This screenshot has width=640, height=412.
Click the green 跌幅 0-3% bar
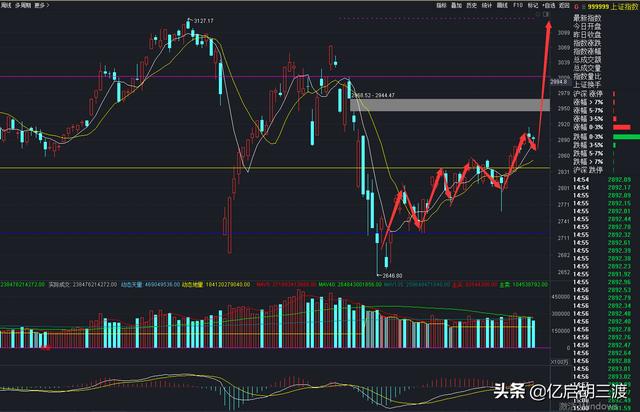[x=626, y=137]
